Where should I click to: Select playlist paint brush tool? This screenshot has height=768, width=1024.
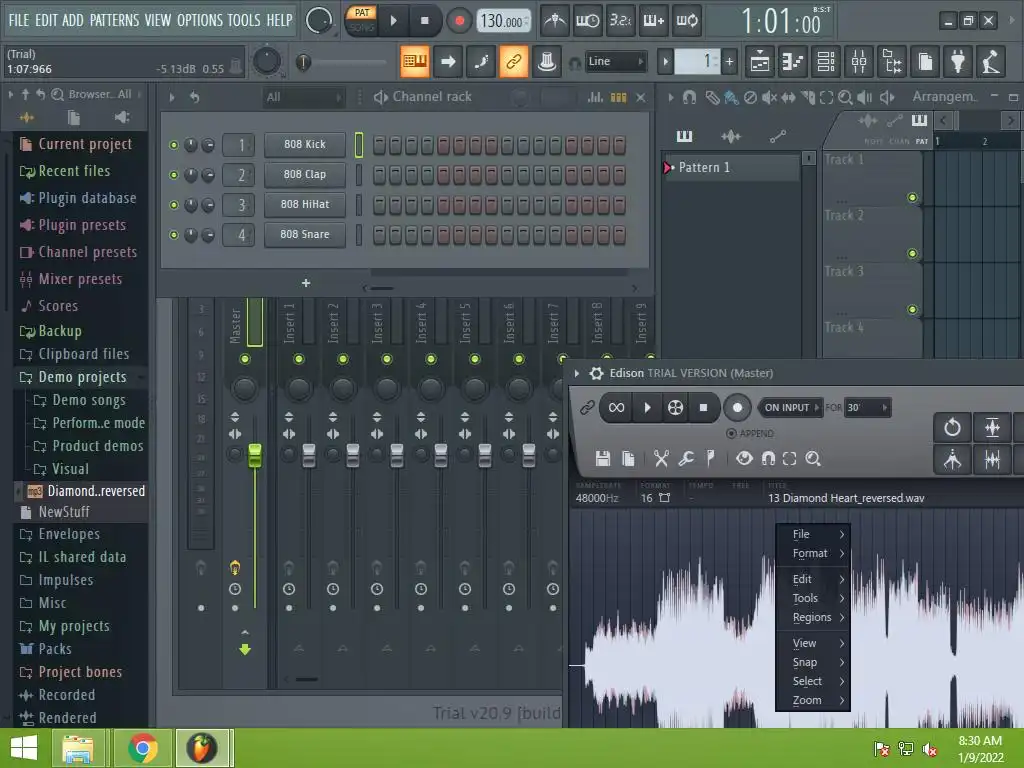click(731, 98)
